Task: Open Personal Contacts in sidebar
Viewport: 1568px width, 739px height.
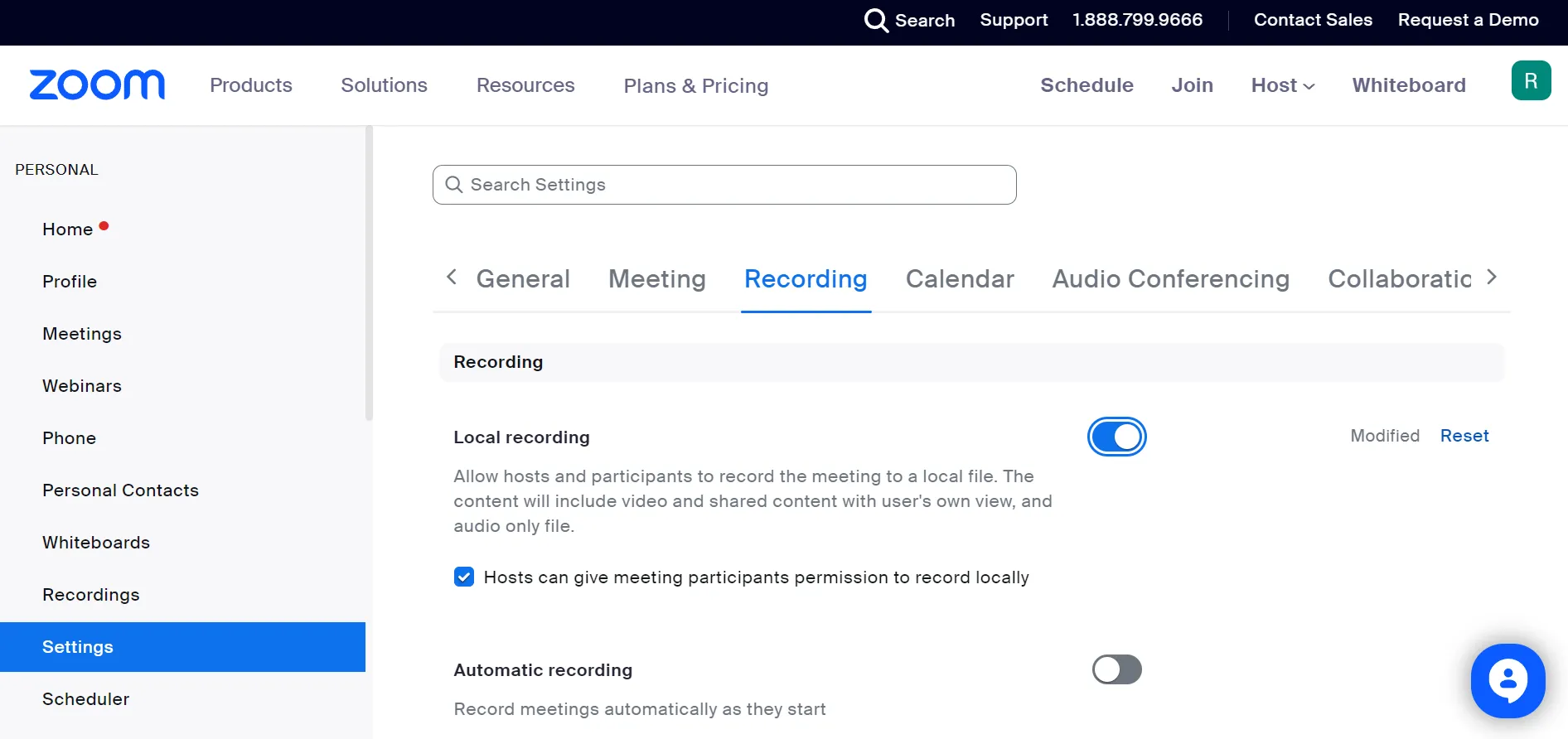Action: click(x=120, y=490)
